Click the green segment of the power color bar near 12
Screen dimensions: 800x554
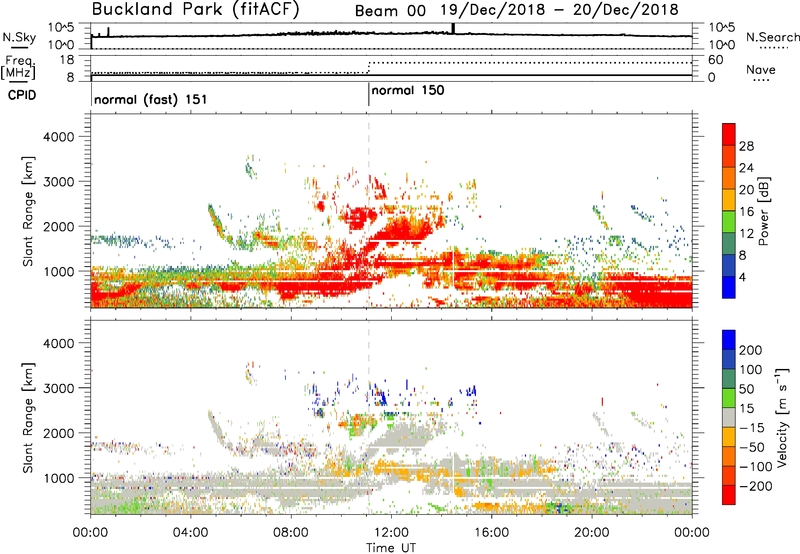[x=729, y=222]
